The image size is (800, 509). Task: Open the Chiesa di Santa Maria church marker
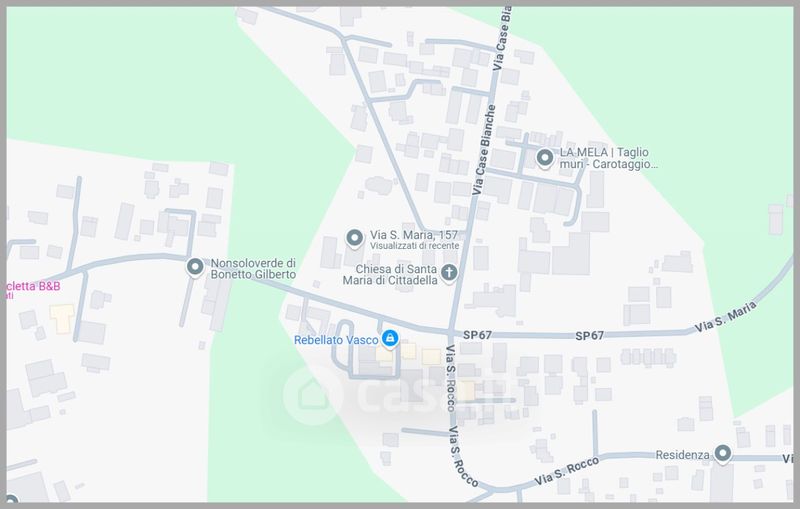click(x=449, y=273)
